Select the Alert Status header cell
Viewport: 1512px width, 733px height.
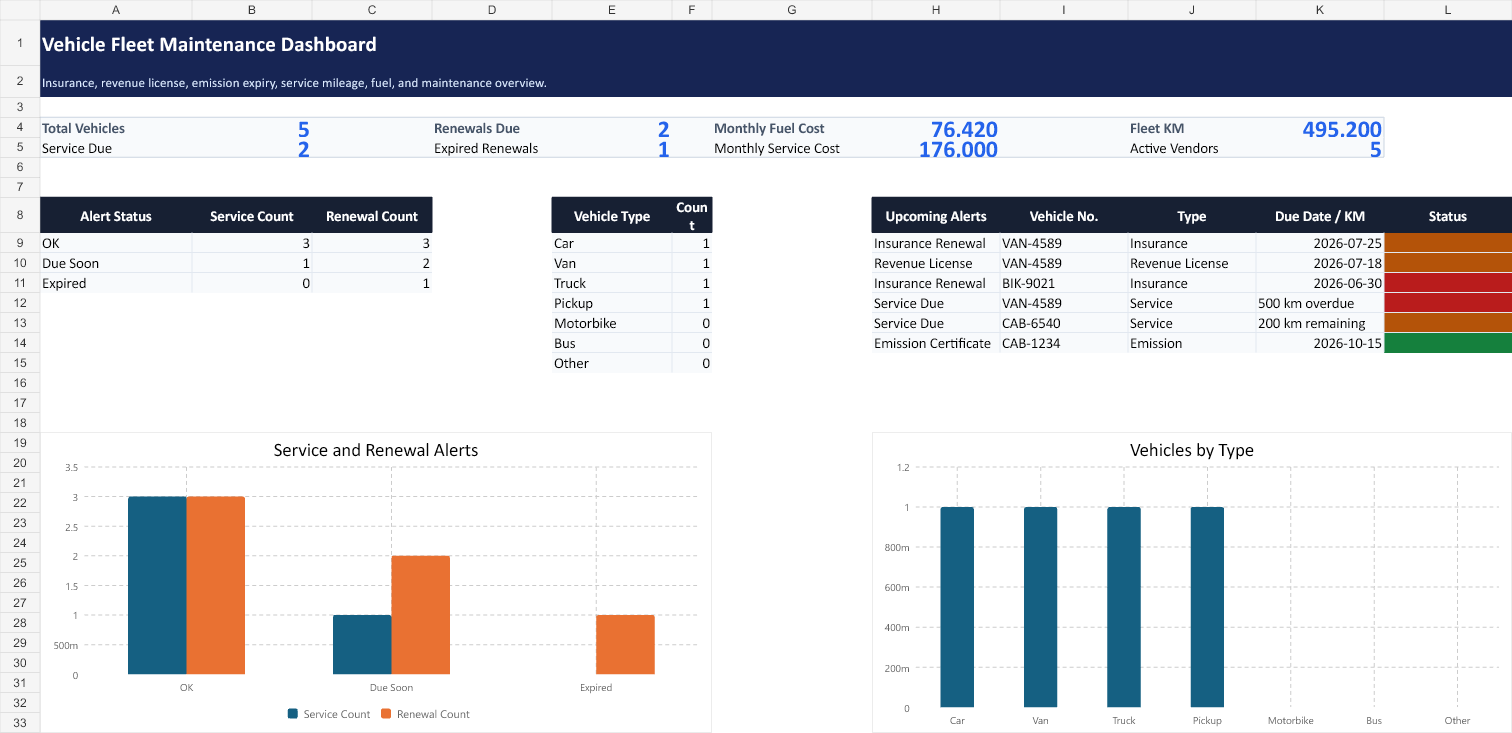pos(116,215)
